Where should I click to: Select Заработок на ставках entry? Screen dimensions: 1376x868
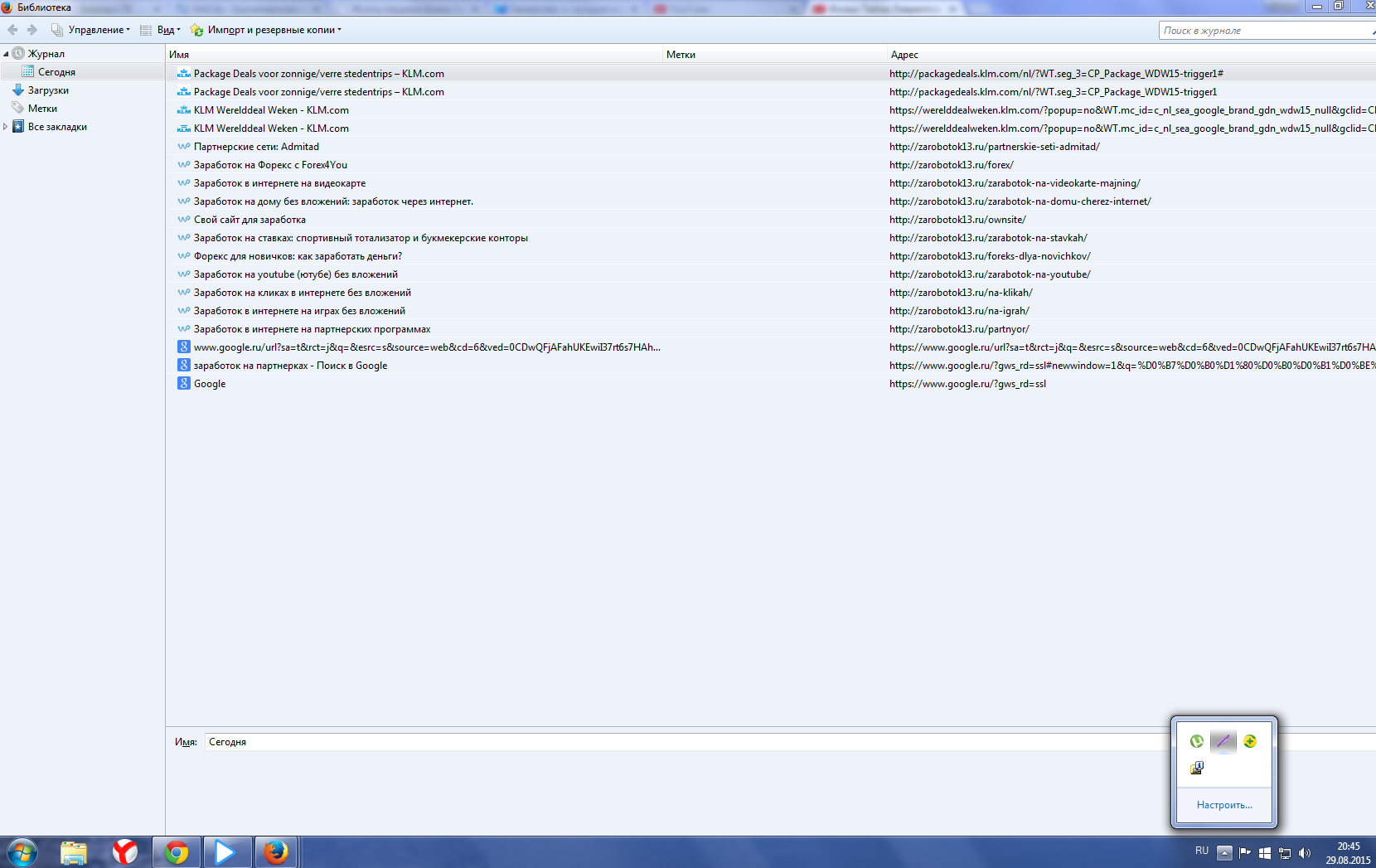361,238
